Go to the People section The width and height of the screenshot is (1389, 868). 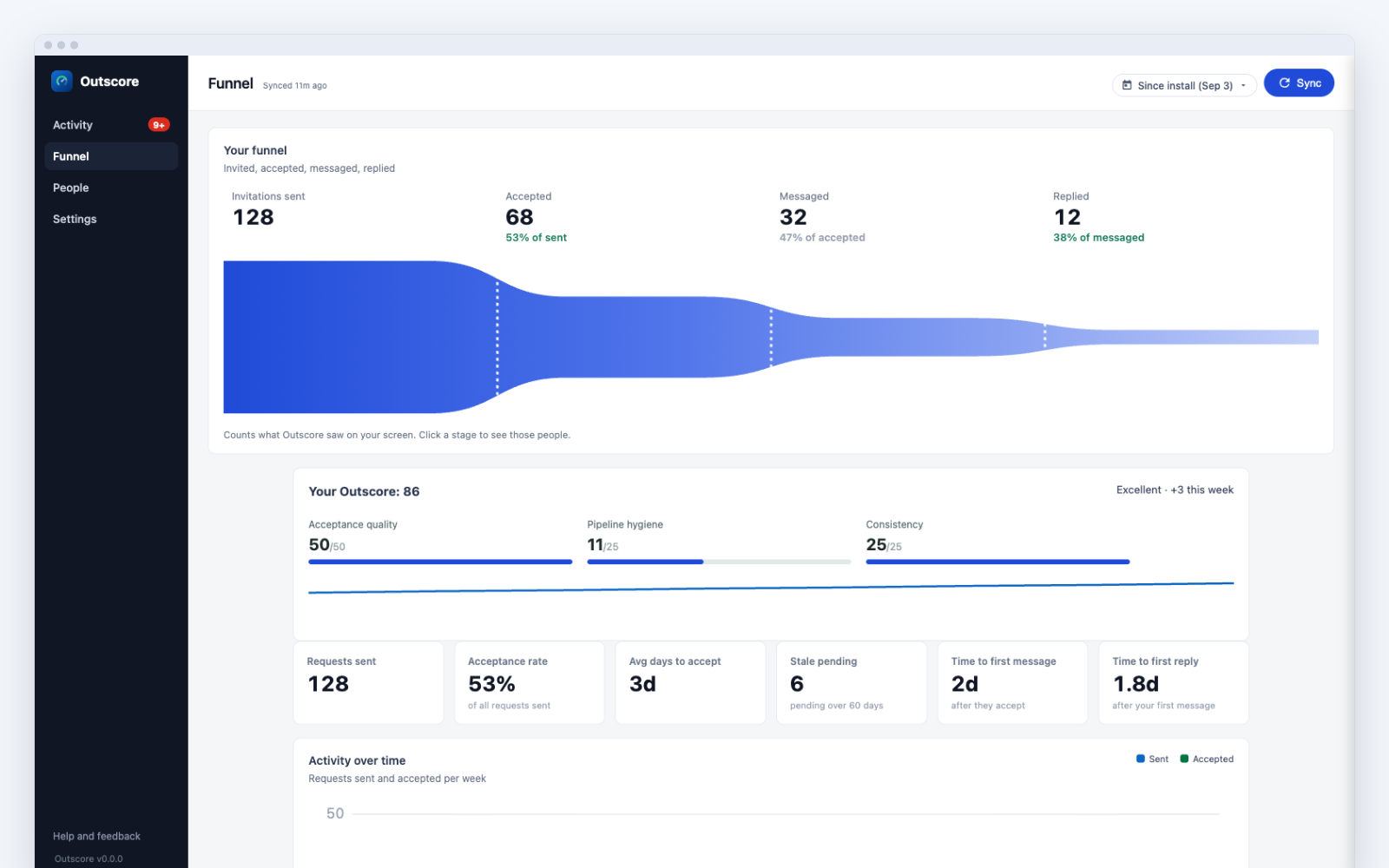click(x=111, y=187)
